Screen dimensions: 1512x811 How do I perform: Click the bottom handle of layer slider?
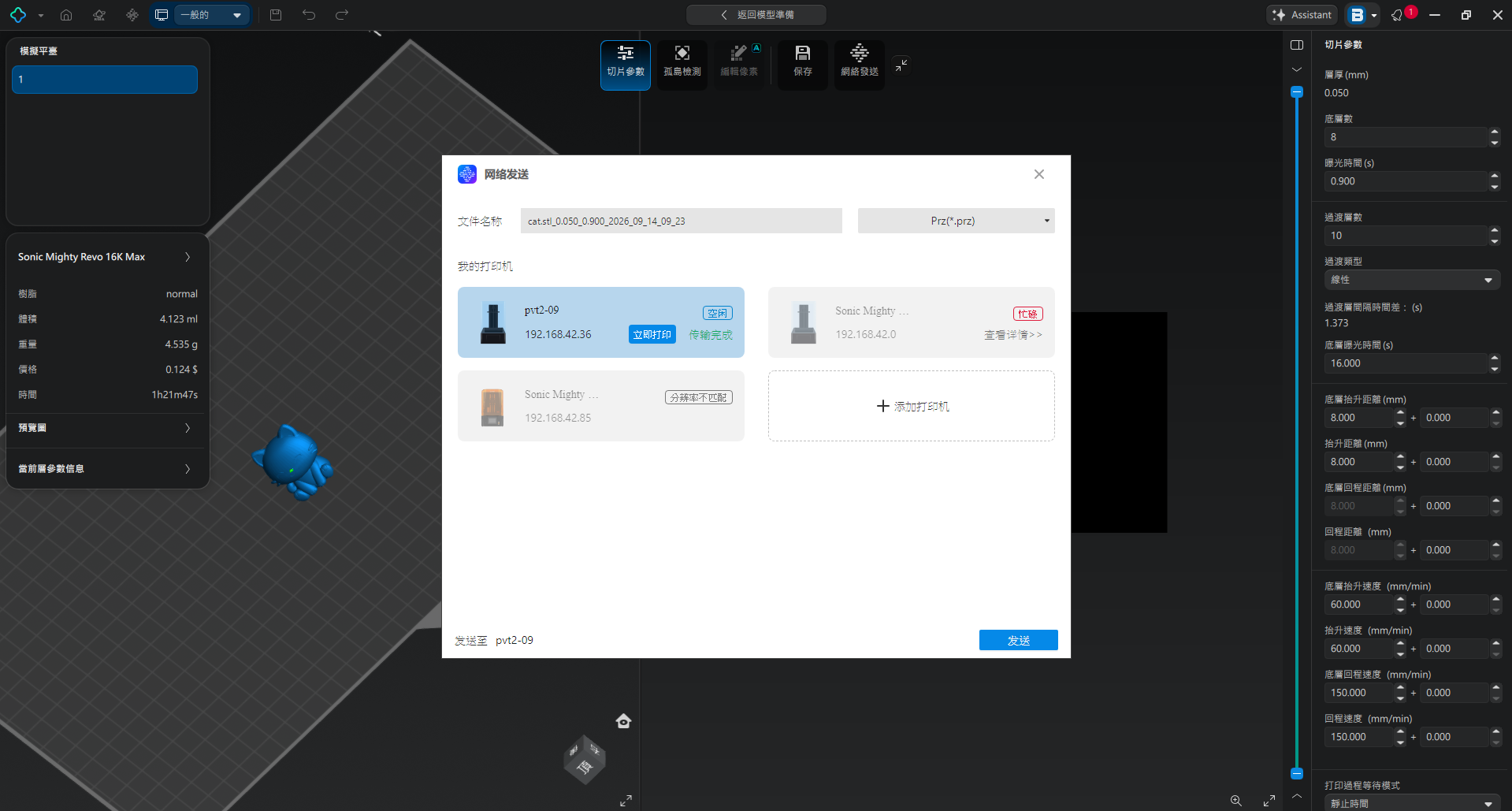tap(1297, 773)
